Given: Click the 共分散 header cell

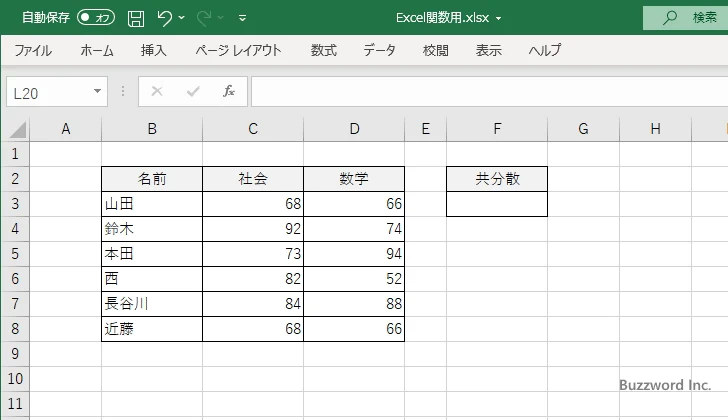Looking at the screenshot, I should [x=497, y=179].
